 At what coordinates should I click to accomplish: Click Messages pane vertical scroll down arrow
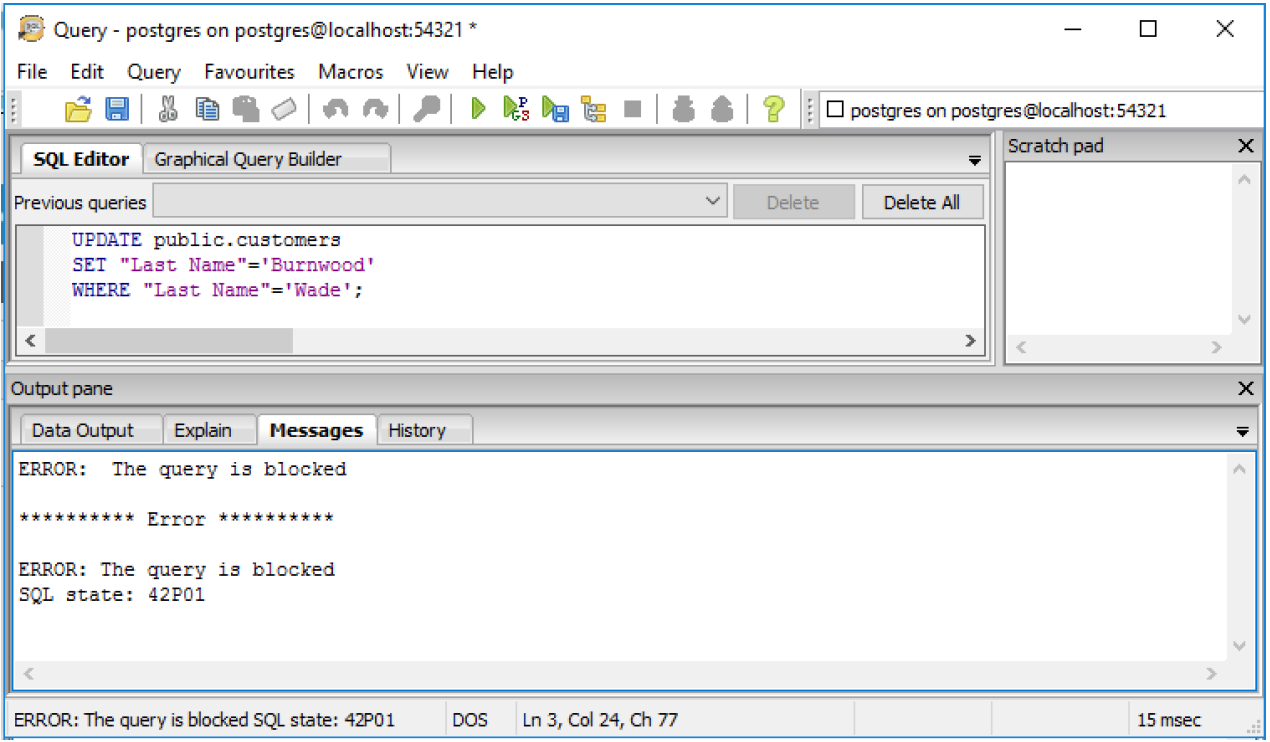(x=1240, y=646)
